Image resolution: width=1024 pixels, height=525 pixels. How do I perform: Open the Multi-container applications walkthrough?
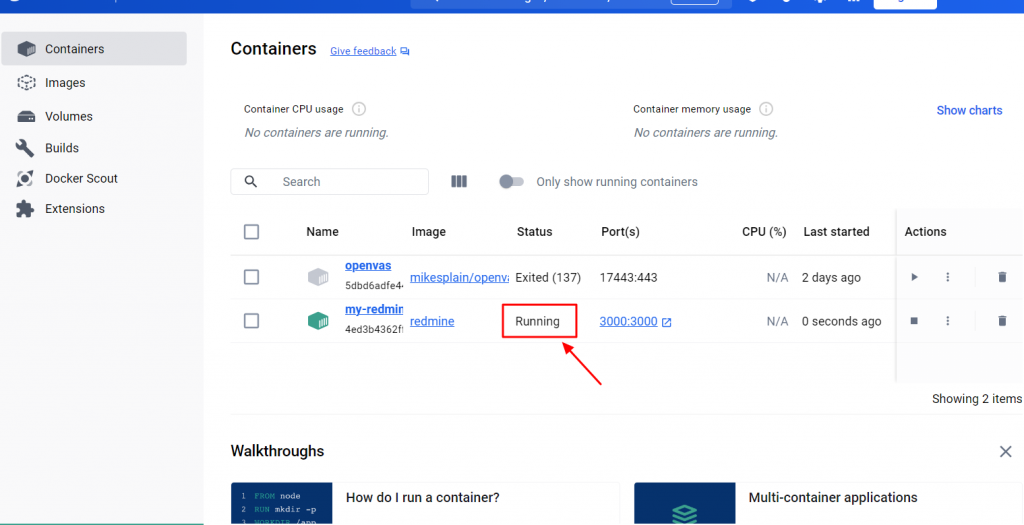click(828, 503)
